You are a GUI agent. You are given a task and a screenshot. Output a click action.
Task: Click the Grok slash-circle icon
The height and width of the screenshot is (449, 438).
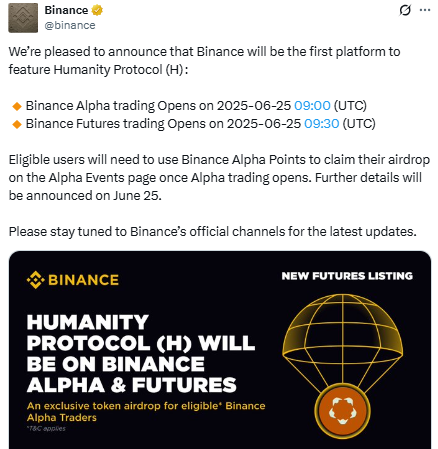pyautogui.click(x=405, y=10)
